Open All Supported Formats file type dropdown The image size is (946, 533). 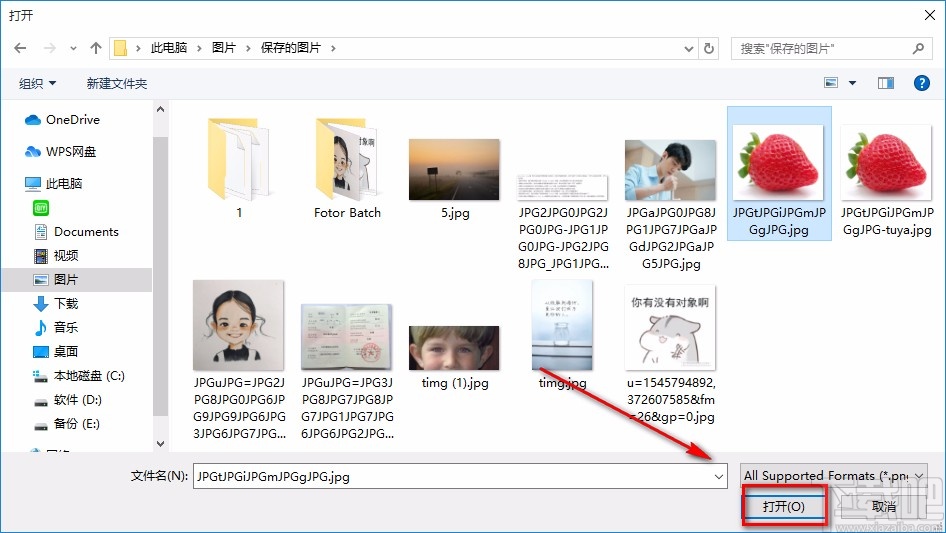834,476
